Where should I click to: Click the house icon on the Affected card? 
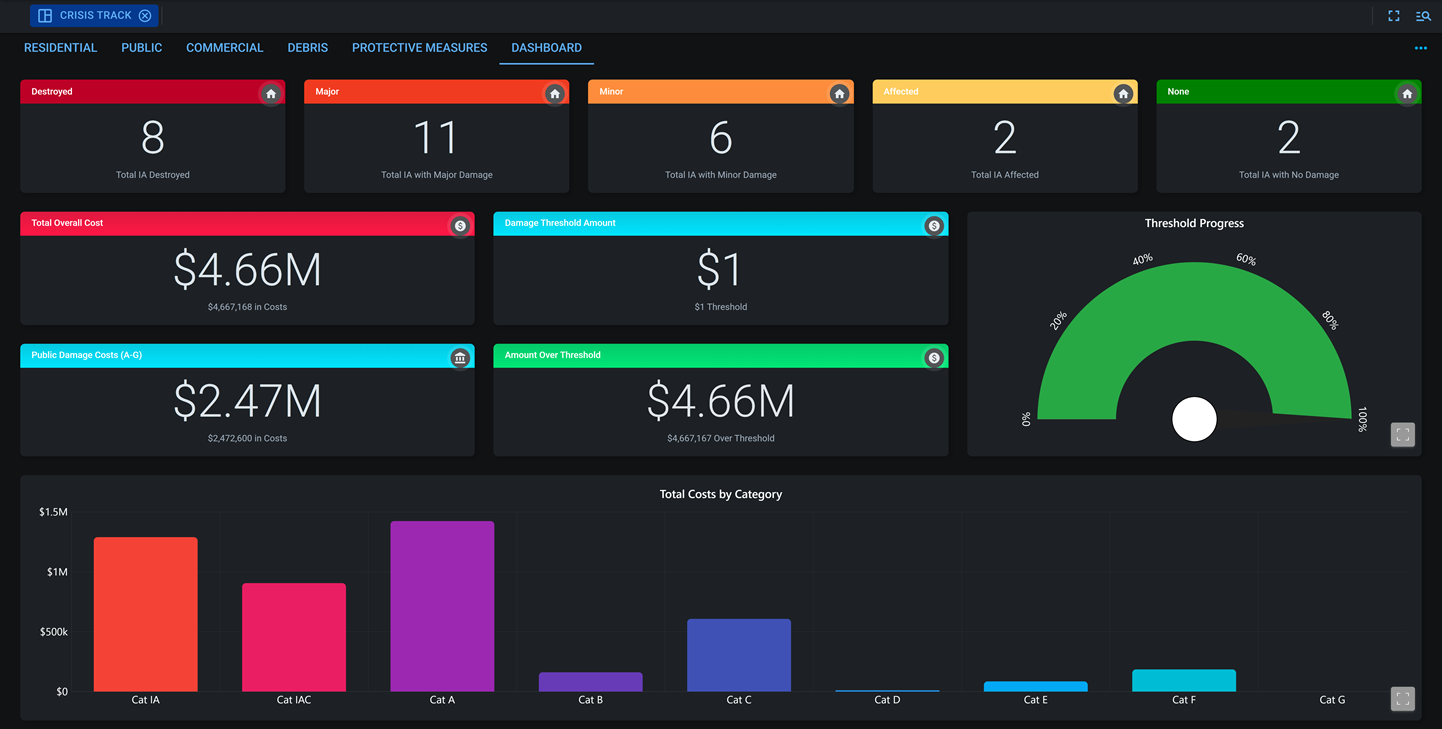click(1122, 92)
